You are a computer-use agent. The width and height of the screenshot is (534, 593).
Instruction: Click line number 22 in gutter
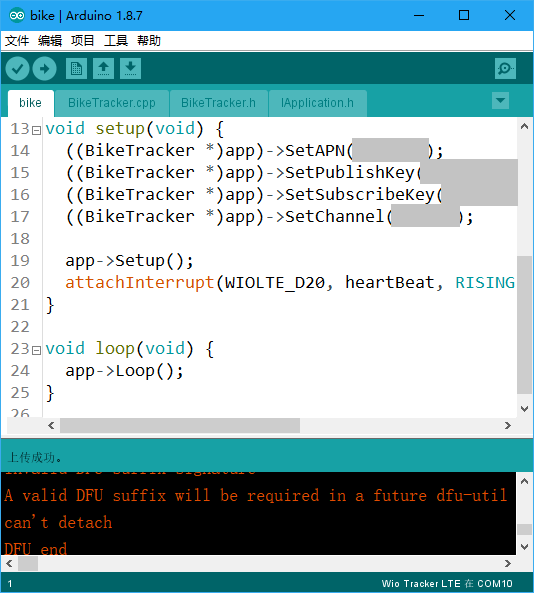(20, 327)
